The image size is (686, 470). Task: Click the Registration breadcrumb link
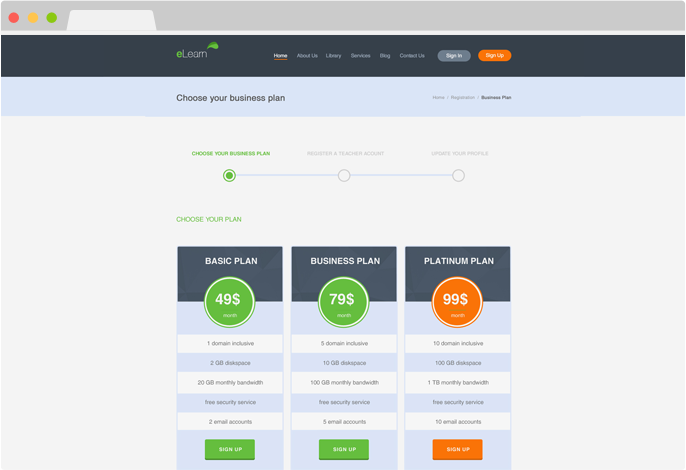pos(462,98)
